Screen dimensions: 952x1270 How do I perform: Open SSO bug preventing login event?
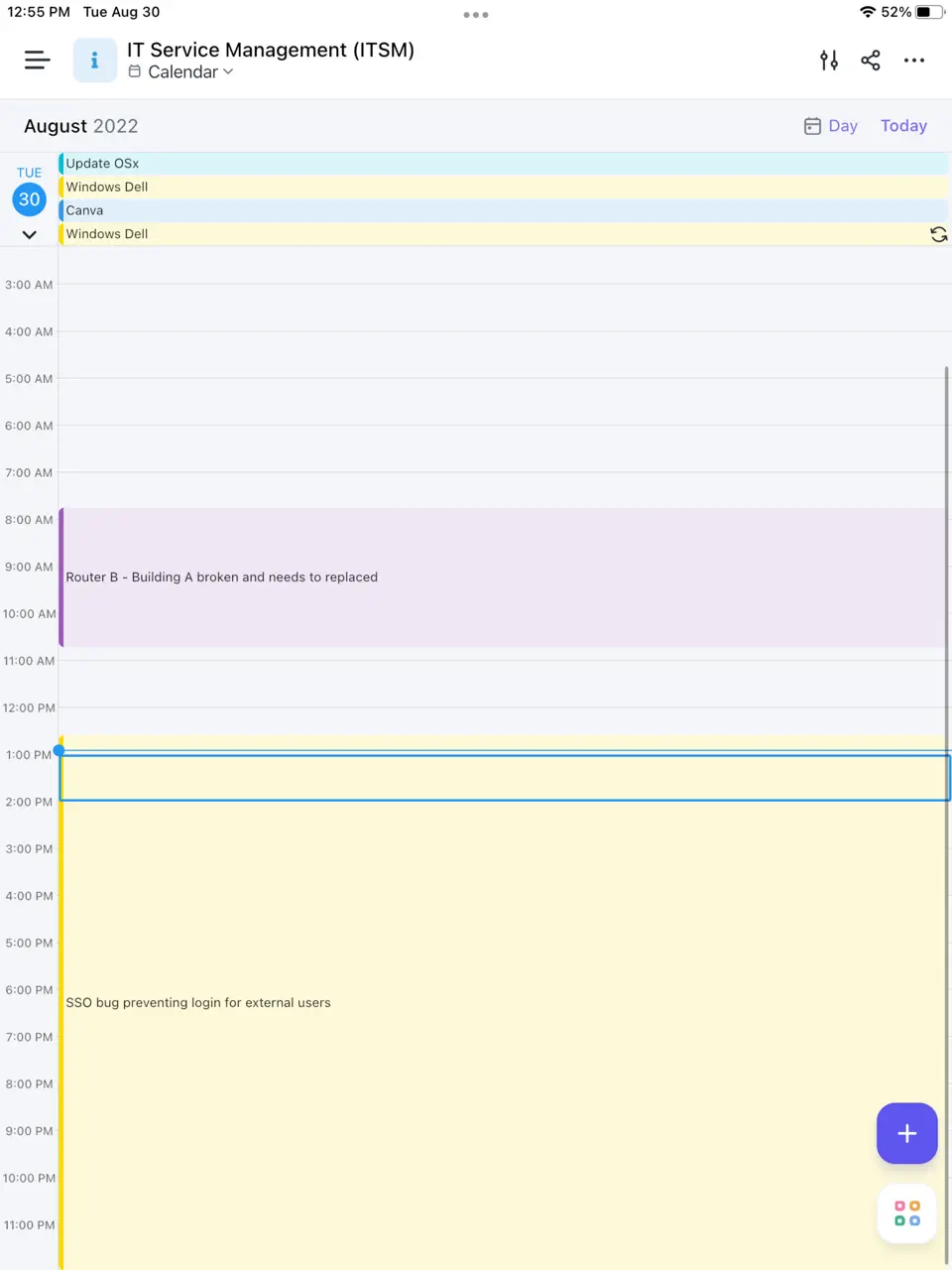pyautogui.click(x=496, y=1003)
